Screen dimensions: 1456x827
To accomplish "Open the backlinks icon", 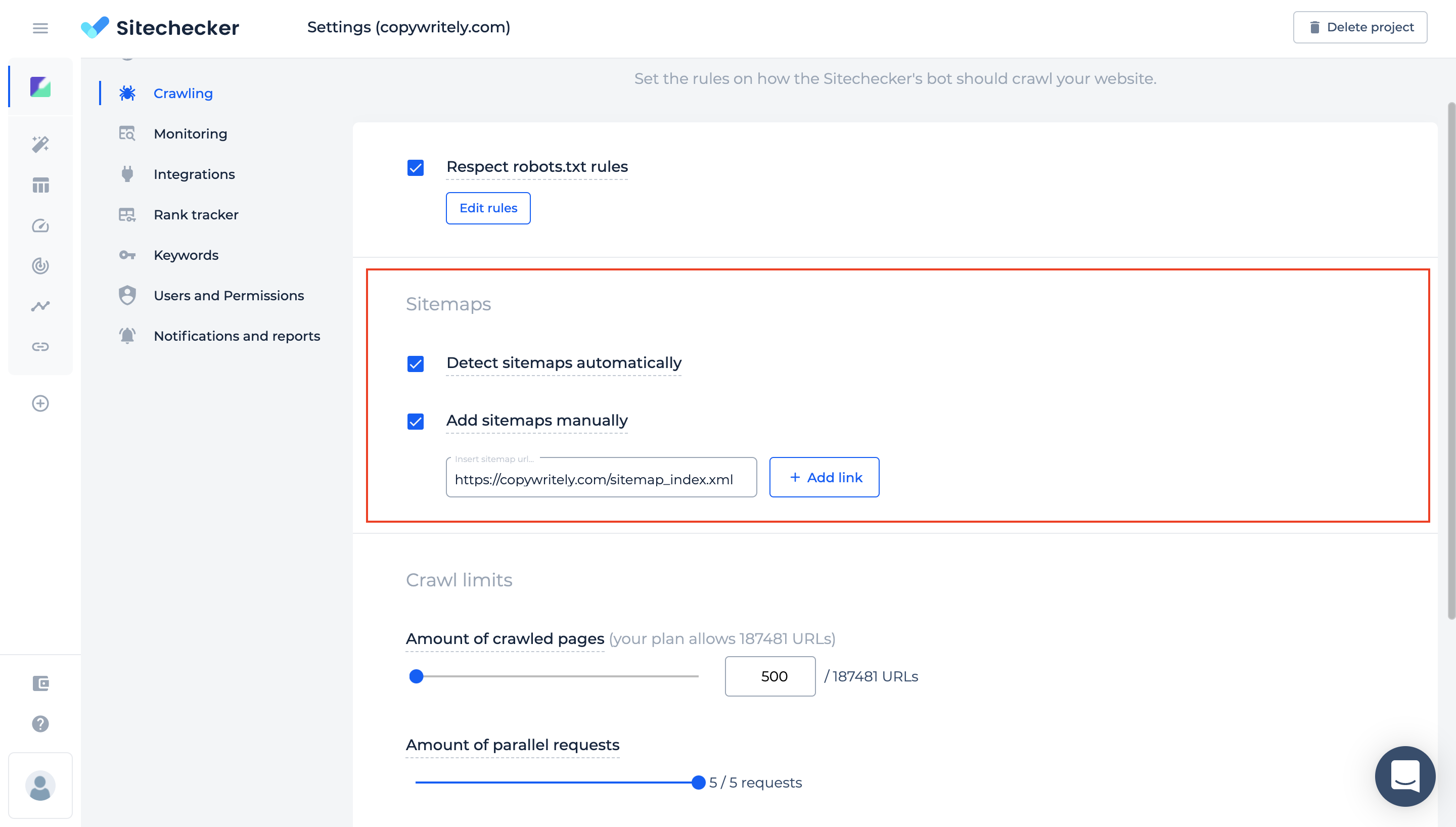I will click(x=41, y=346).
